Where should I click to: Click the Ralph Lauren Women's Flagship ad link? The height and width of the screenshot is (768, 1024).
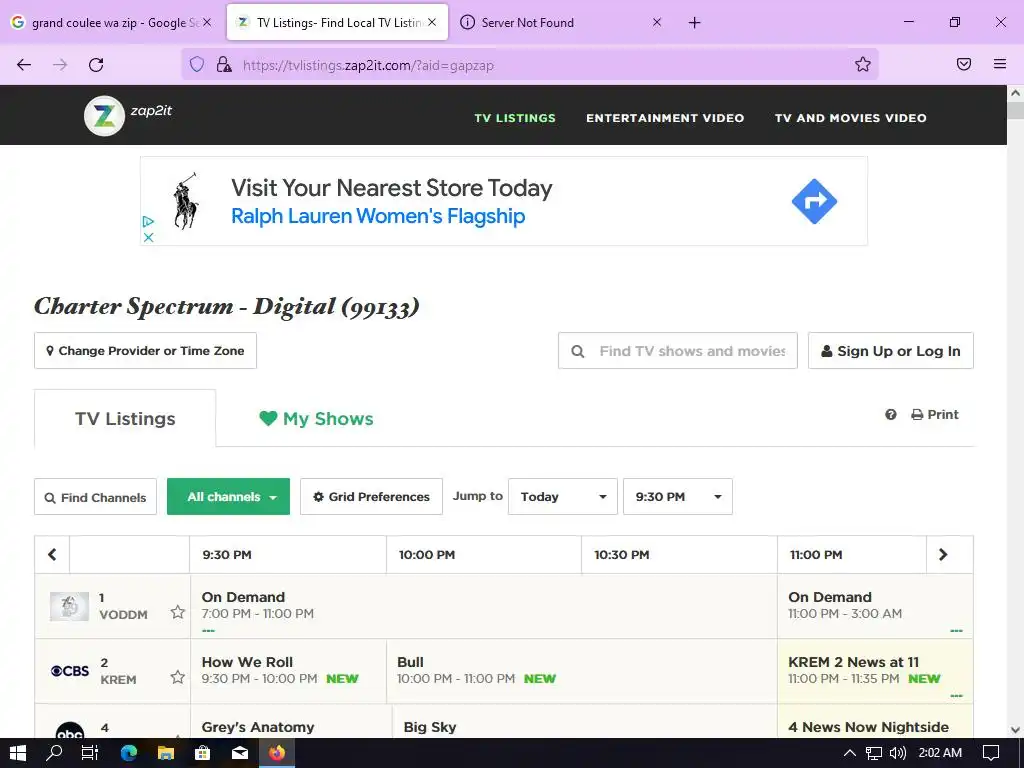(378, 216)
